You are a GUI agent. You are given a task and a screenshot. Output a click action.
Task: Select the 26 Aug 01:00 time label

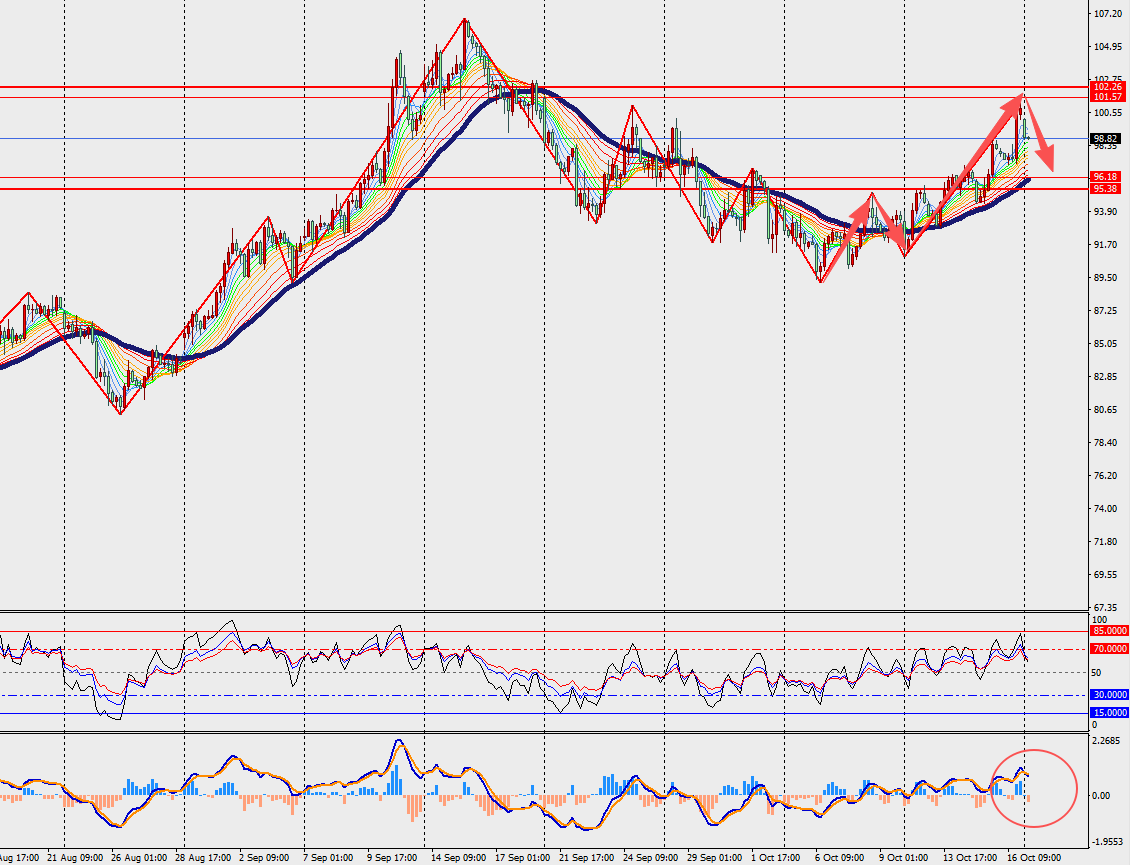pos(138,858)
